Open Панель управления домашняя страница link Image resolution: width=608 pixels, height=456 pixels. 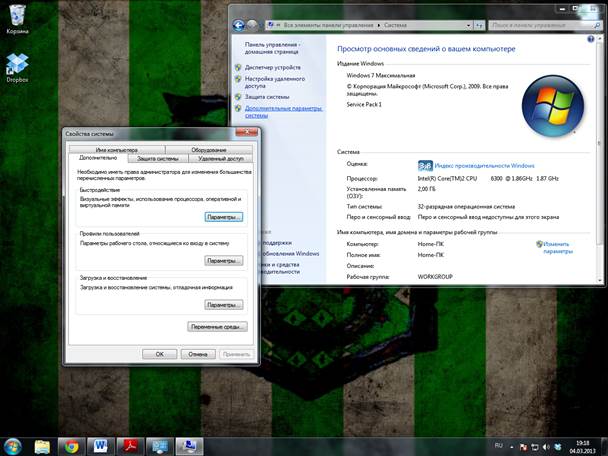272,48
